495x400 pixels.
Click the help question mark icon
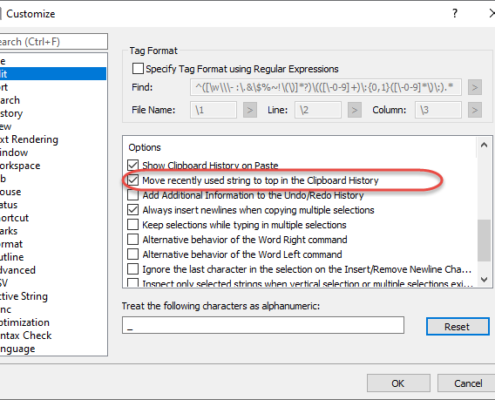455,14
